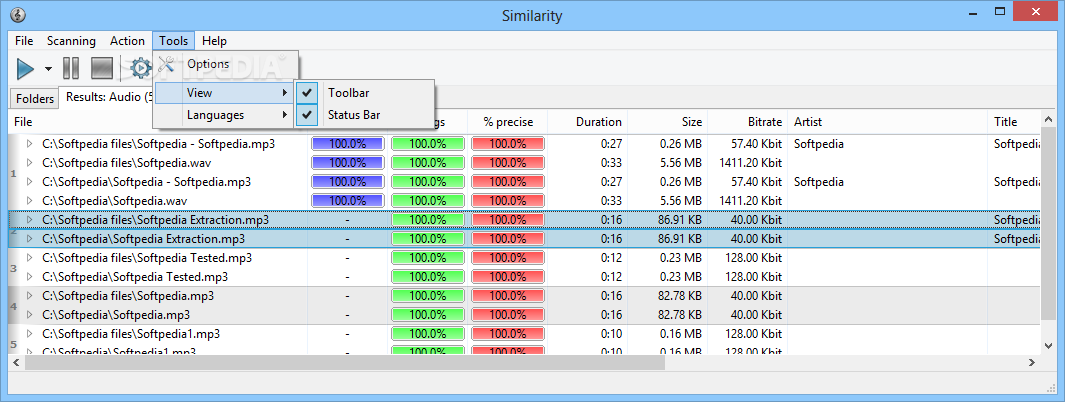1065x402 pixels.
Task: Click the gear with play symbol toolbar icon
Action: [x=141, y=68]
